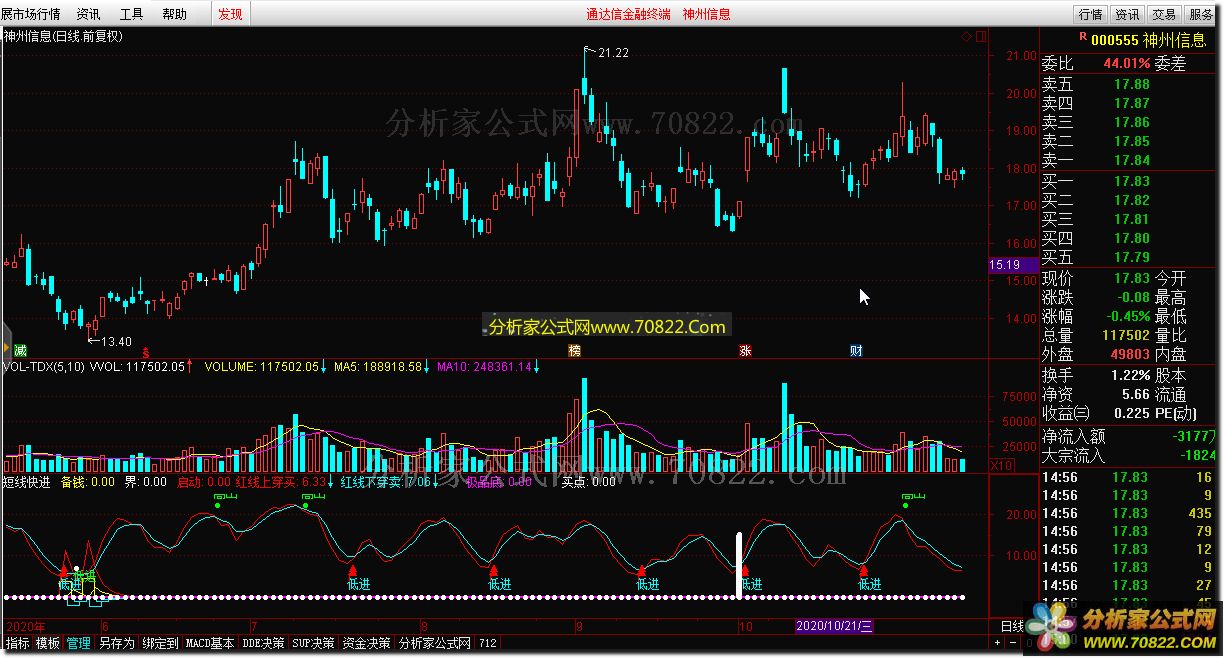Click the tick row with volume 435
The height and width of the screenshot is (658, 1225).
click(x=1130, y=513)
